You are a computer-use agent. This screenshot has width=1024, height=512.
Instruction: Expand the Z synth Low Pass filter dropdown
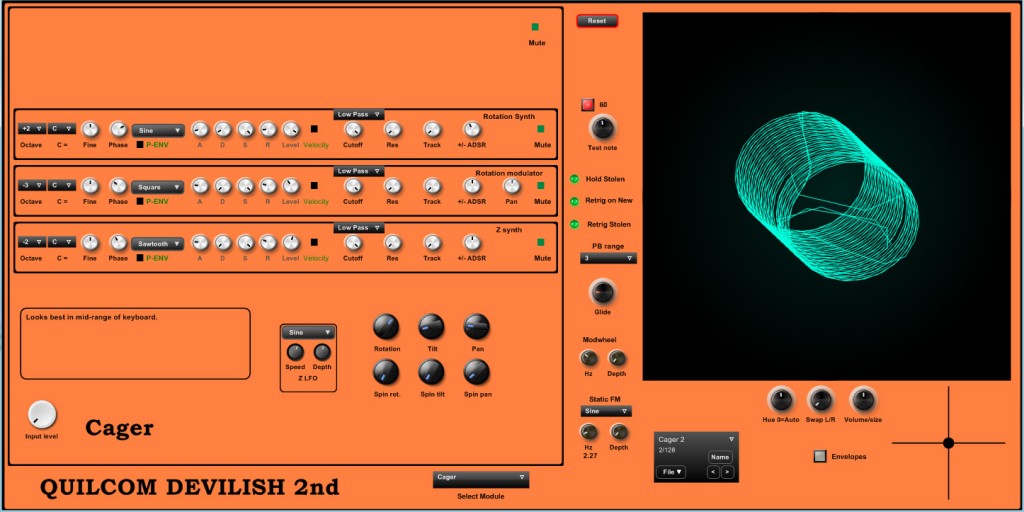pos(359,228)
